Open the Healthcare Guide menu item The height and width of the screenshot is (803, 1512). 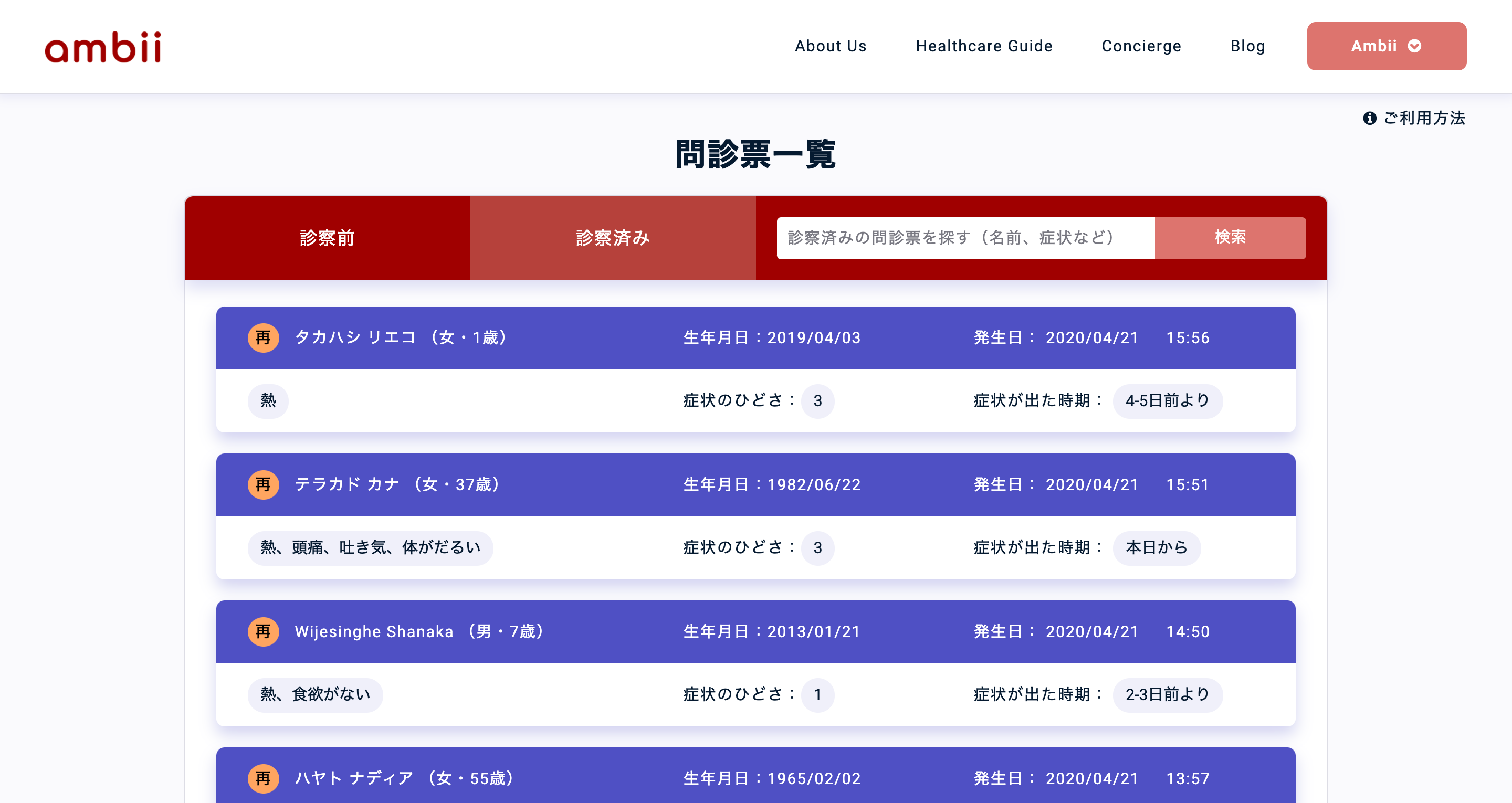(x=984, y=45)
